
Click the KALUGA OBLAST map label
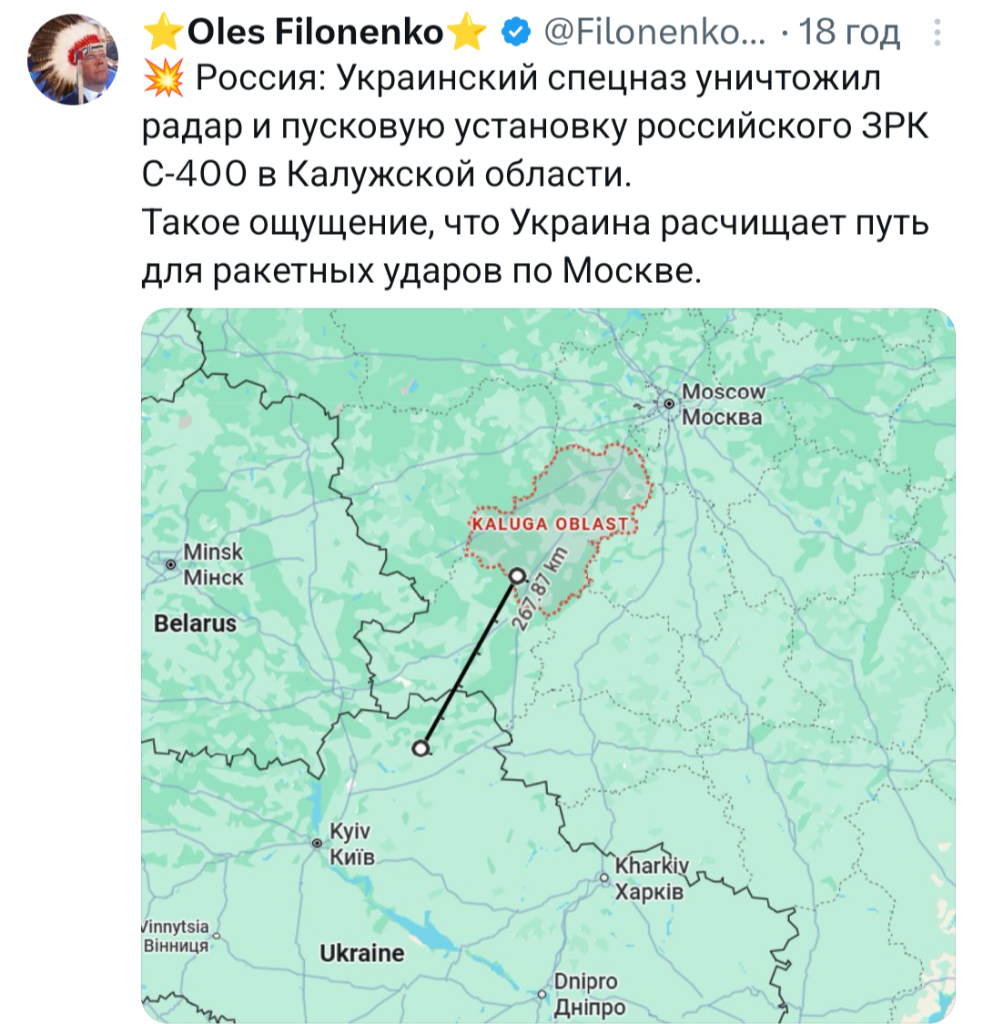[549, 524]
